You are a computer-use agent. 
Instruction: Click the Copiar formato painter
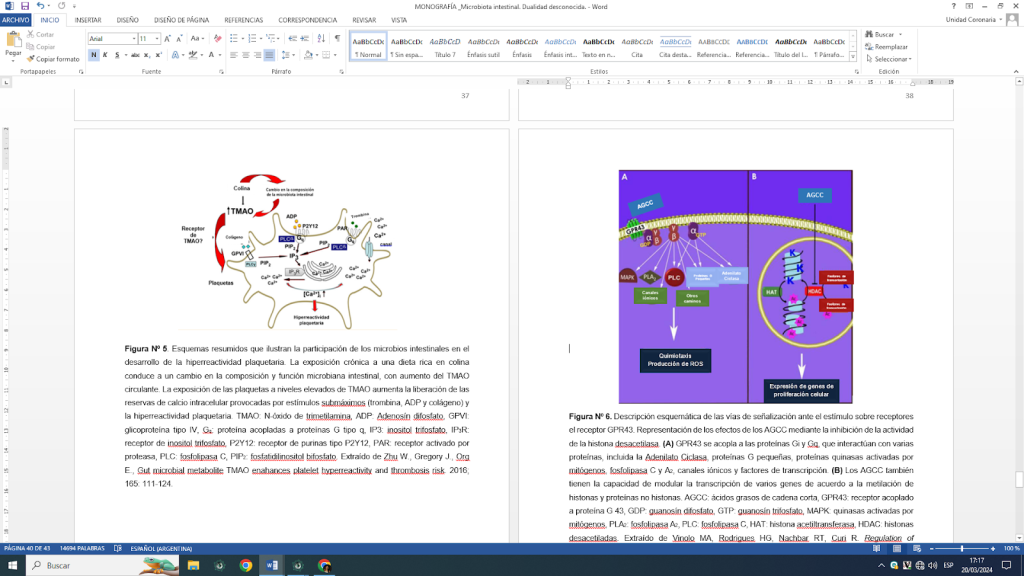pos(56,59)
